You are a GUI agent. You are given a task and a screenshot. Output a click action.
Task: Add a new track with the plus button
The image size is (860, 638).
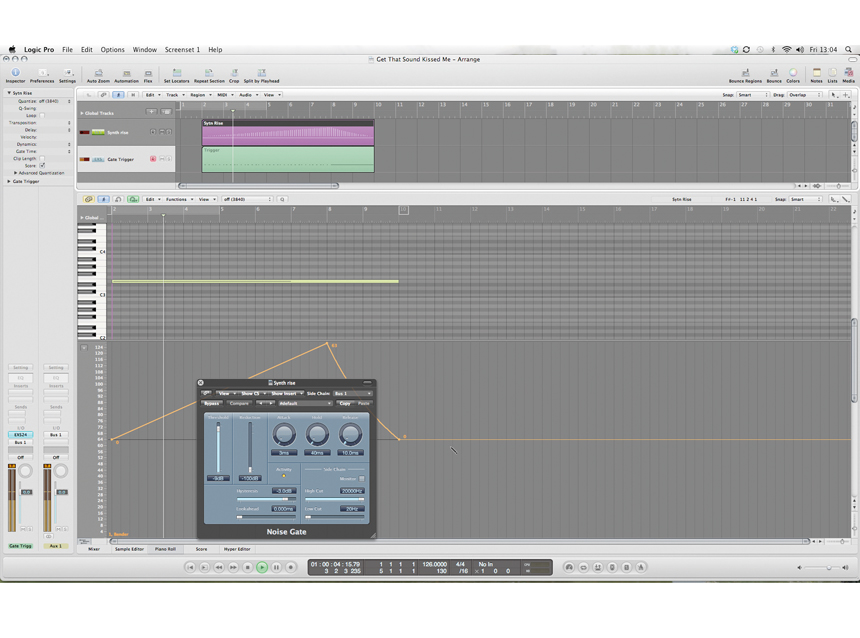pos(151,112)
